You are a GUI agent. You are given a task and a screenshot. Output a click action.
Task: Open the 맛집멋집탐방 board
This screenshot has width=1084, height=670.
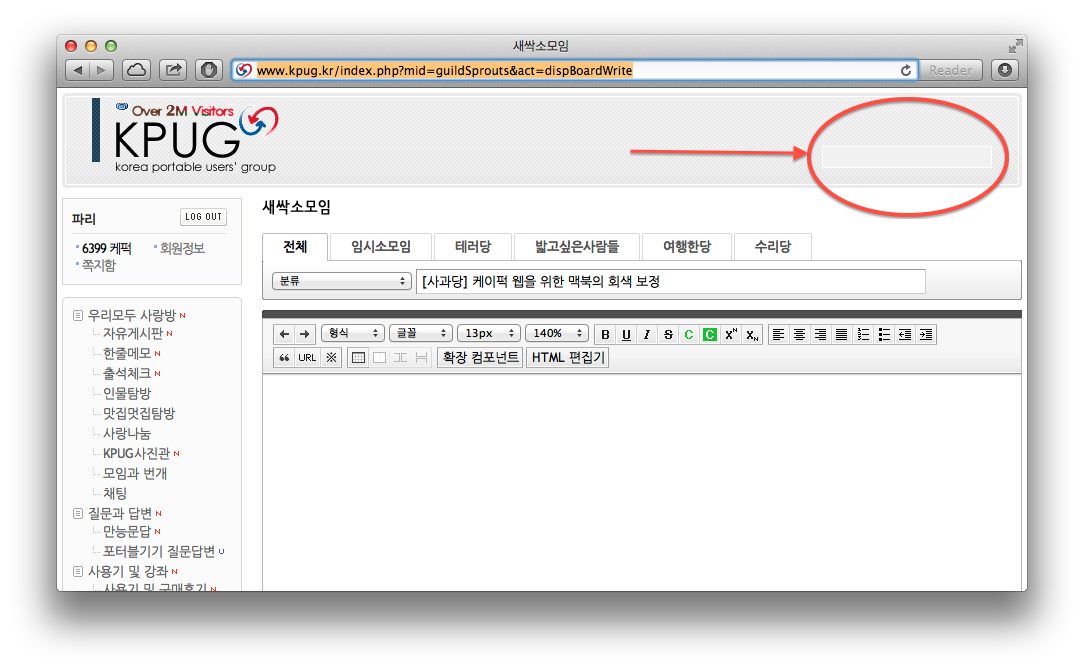[139, 413]
